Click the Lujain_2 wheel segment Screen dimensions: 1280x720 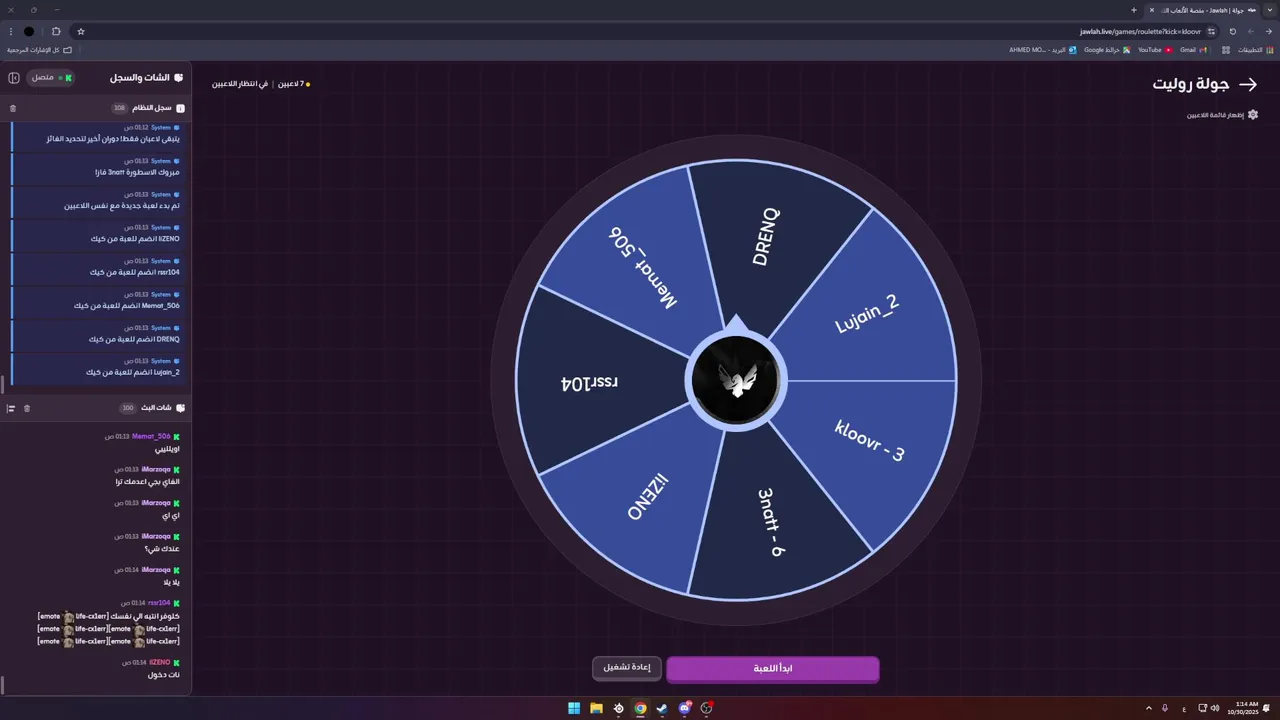867,315
